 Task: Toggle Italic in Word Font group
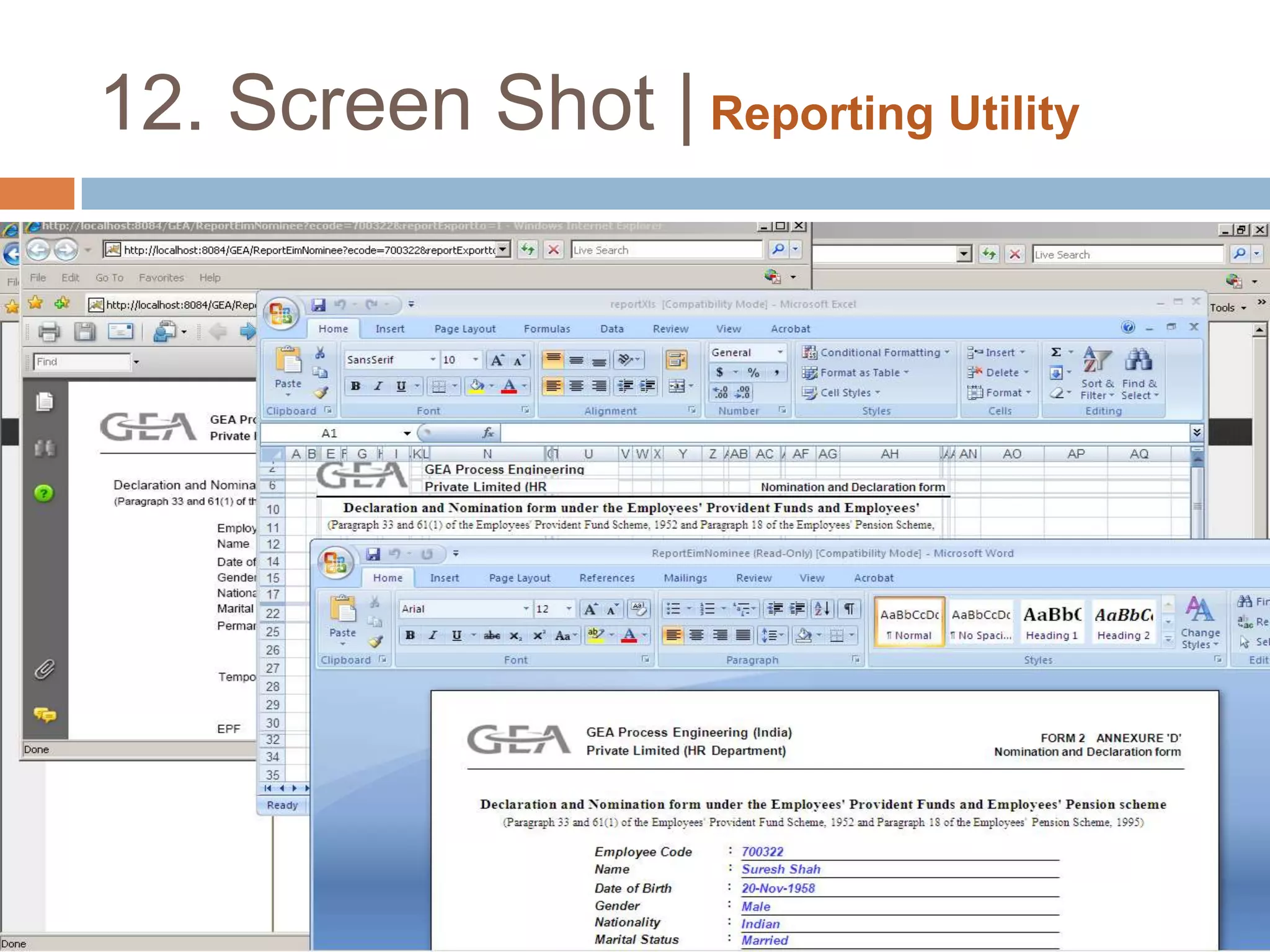click(x=433, y=635)
